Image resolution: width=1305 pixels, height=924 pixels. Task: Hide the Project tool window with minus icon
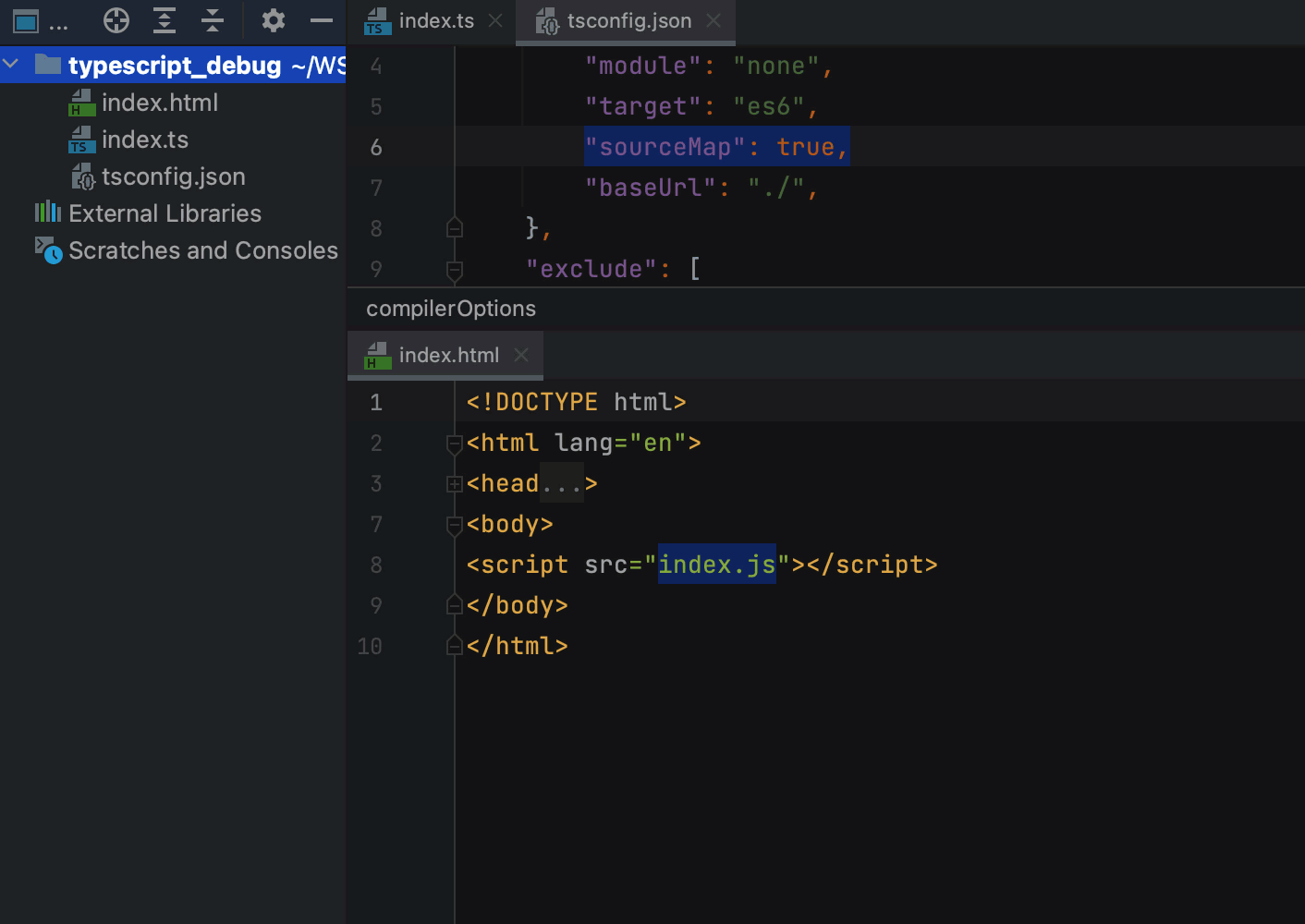(x=321, y=20)
